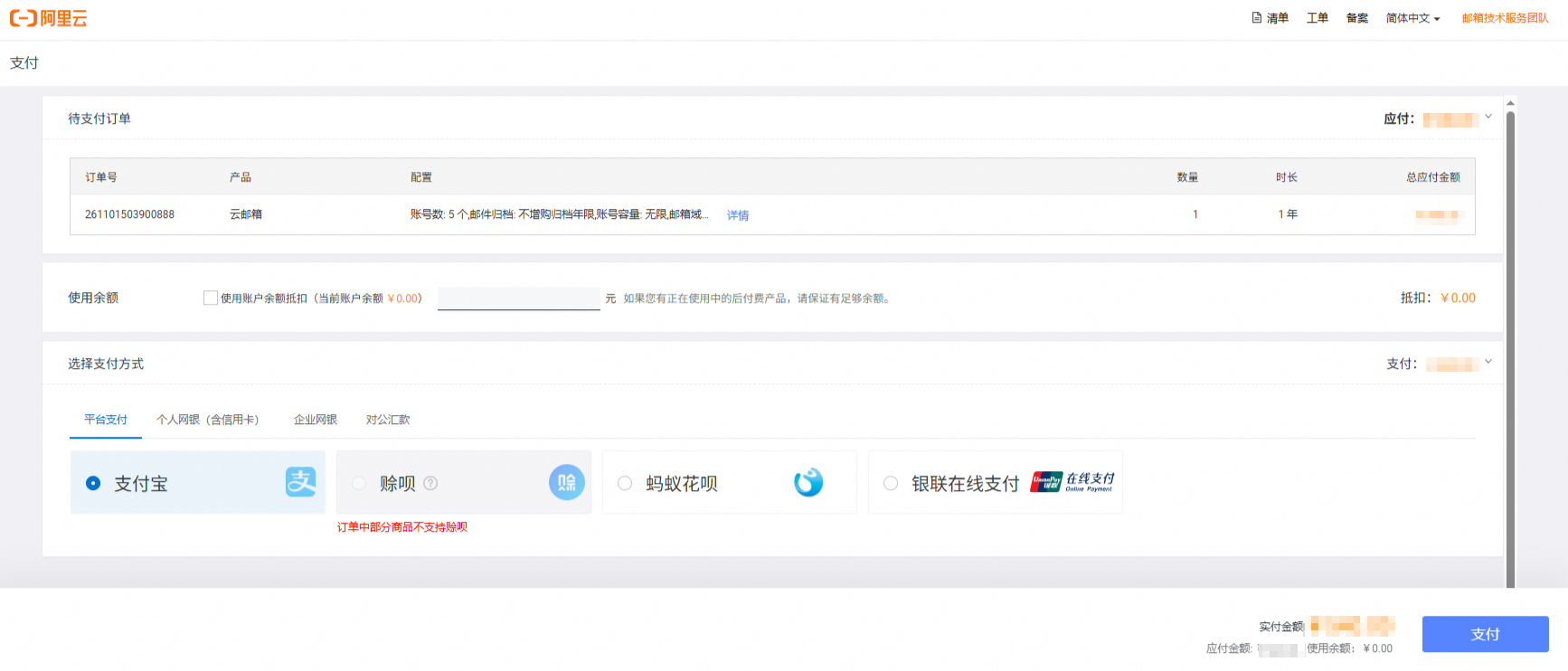Switch to 平台支付 tab
1568x671 pixels.
106,420
